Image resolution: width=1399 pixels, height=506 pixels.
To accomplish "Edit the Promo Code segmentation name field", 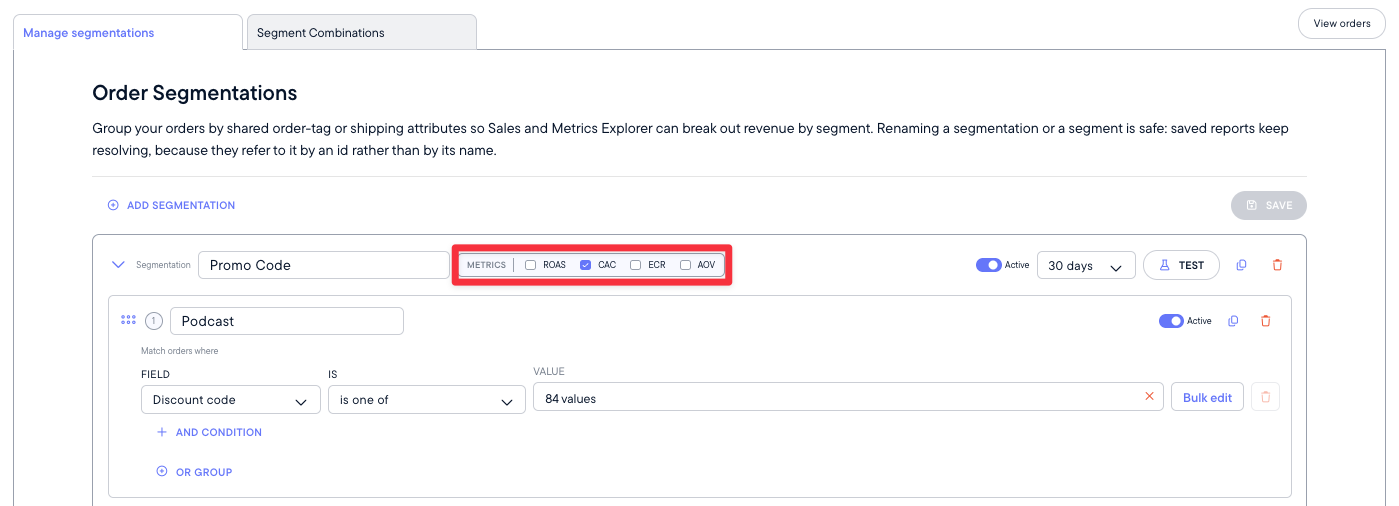I will coord(324,265).
